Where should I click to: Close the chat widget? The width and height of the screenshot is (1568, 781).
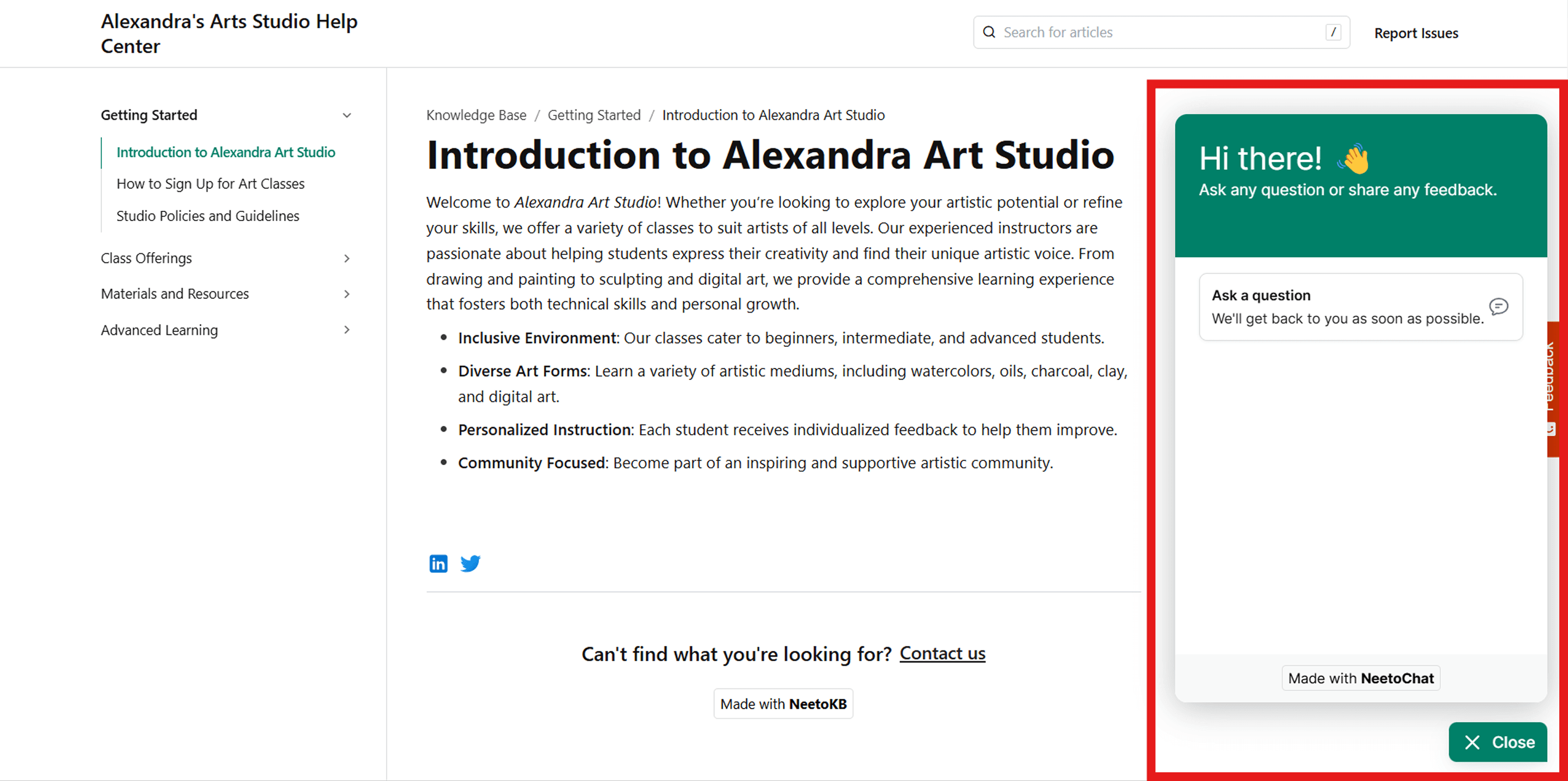1497,742
